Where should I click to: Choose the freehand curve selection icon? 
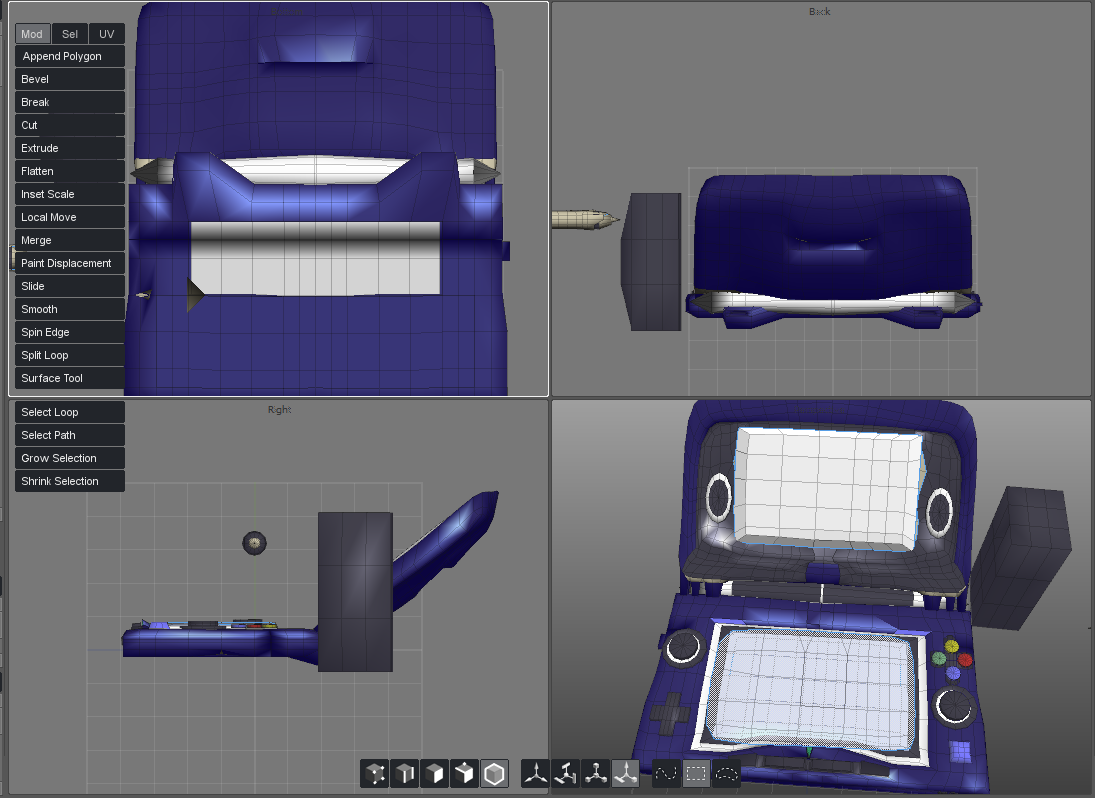click(x=666, y=774)
